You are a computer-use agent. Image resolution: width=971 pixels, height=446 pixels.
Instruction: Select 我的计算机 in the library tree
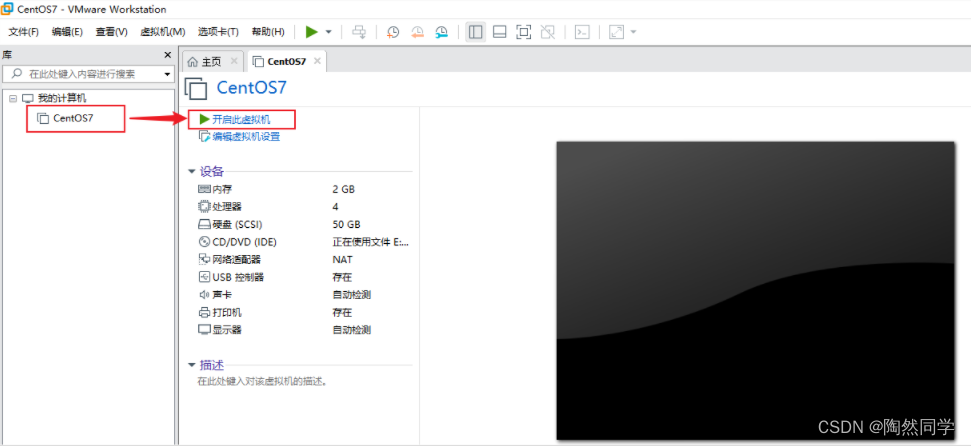[x=62, y=98]
